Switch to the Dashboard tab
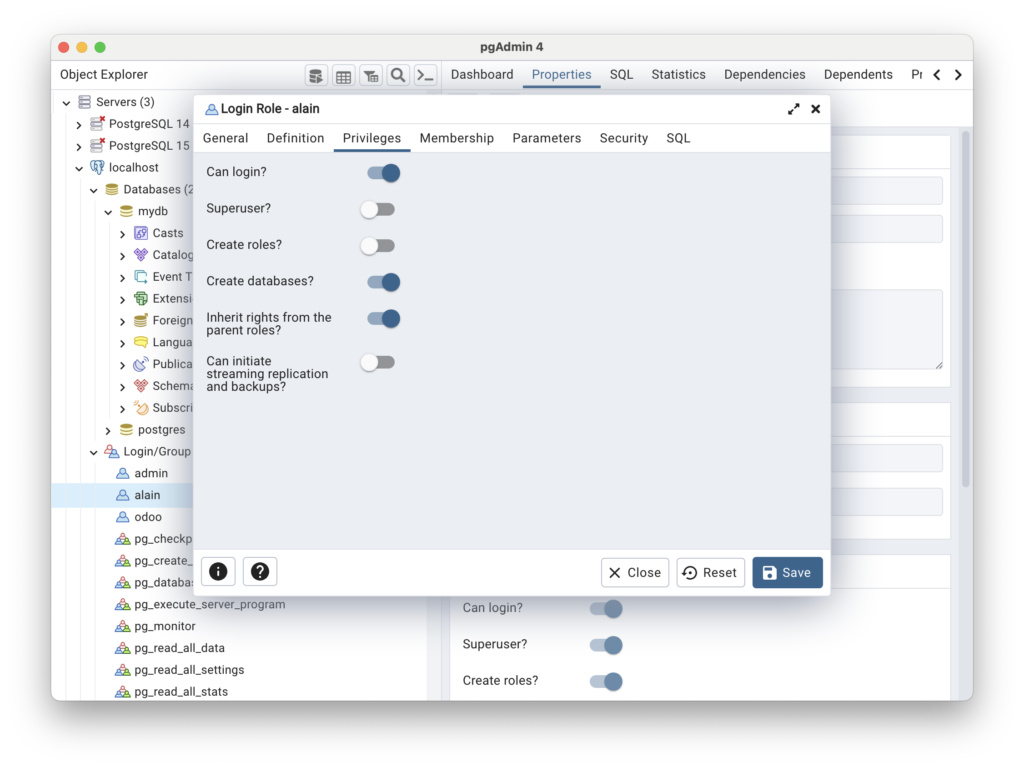The width and height of the screenshot is (1024, 768). (x=482, y=74)
